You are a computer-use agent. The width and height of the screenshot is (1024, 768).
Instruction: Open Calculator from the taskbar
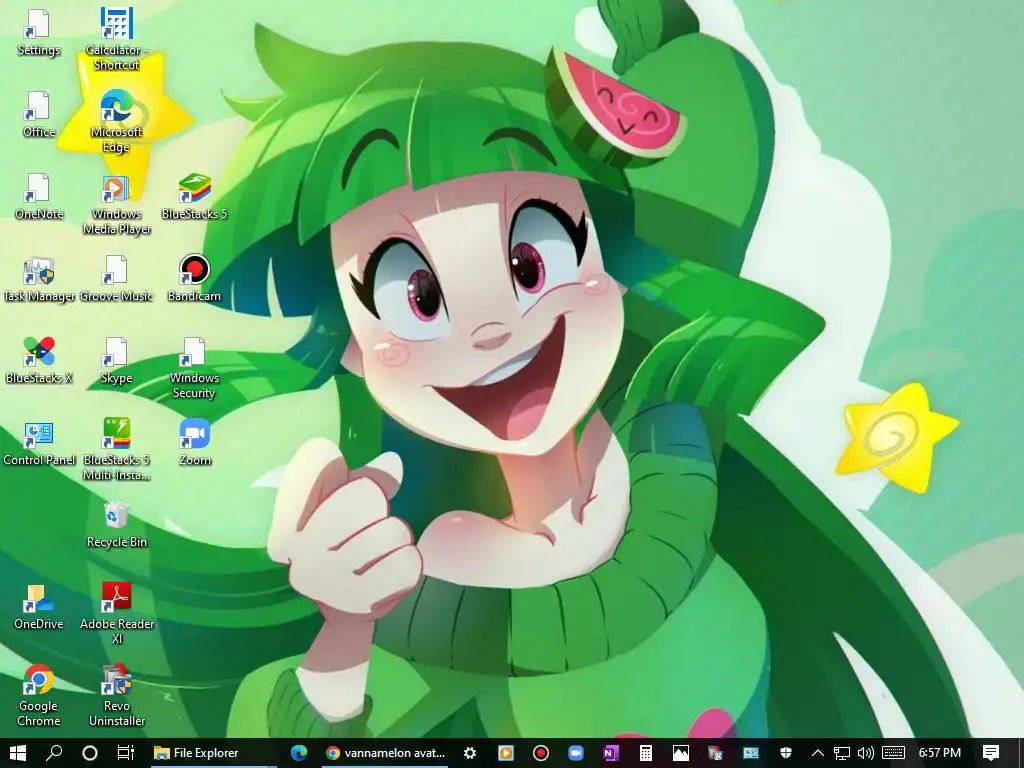pyautogui.click(x=646, y=753)
